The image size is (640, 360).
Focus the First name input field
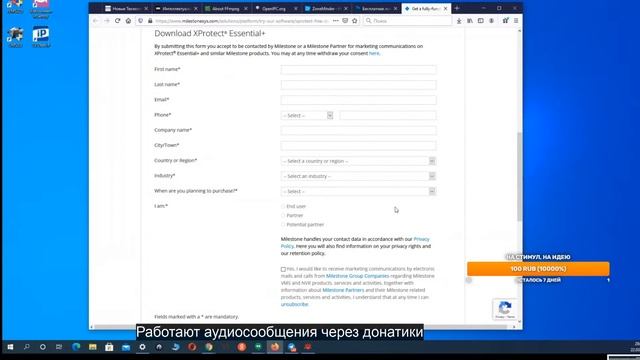[358, 70]
